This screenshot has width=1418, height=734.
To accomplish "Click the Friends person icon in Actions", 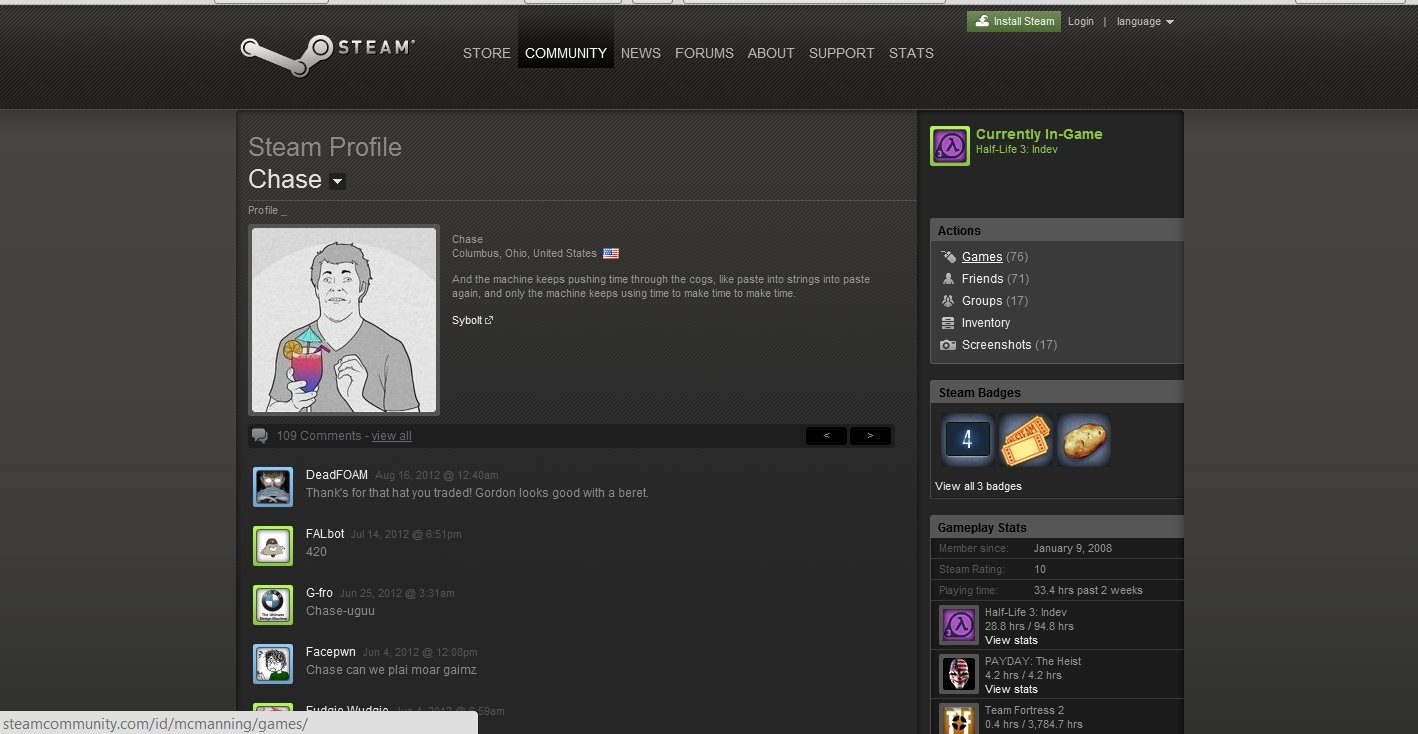I will point(948,279).
